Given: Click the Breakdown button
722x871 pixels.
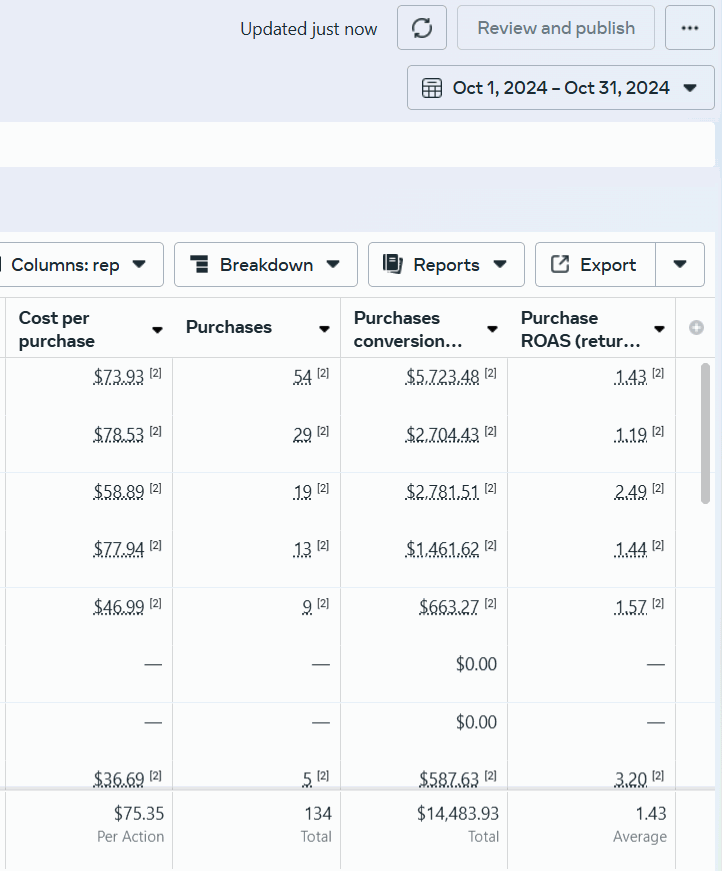Looking at the screenshot, I should coord(265,264).
